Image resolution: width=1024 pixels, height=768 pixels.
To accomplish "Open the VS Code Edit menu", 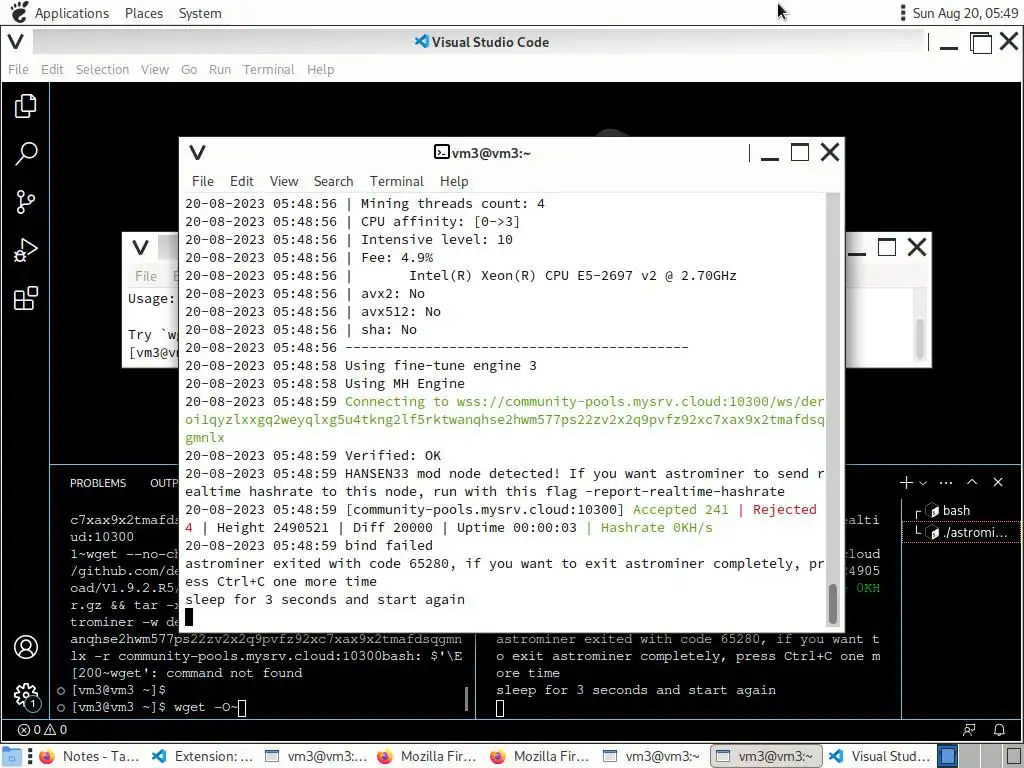I will tap(52, 69).
